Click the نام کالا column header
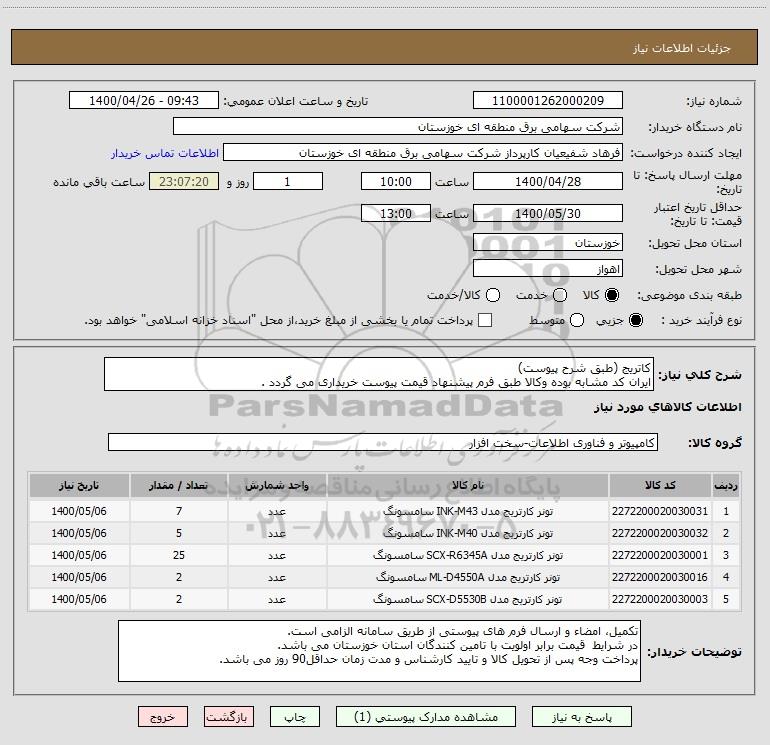 468,485
